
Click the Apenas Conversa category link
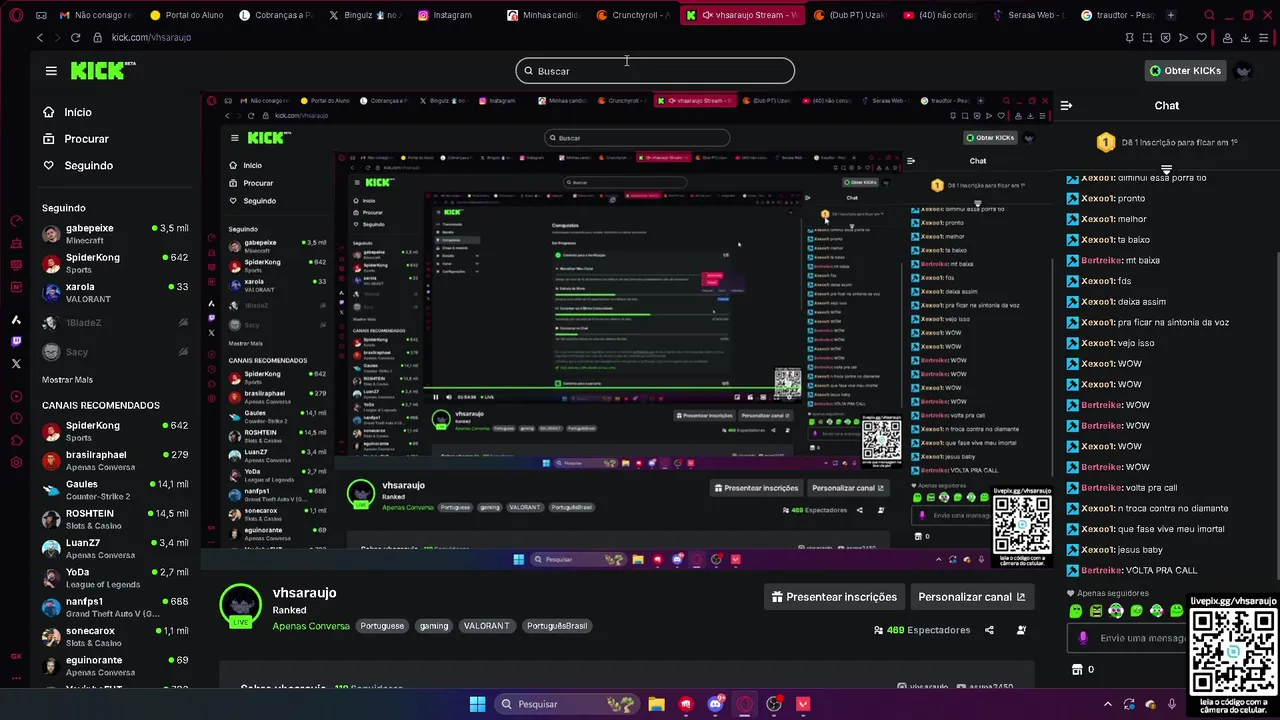[312, 626]
